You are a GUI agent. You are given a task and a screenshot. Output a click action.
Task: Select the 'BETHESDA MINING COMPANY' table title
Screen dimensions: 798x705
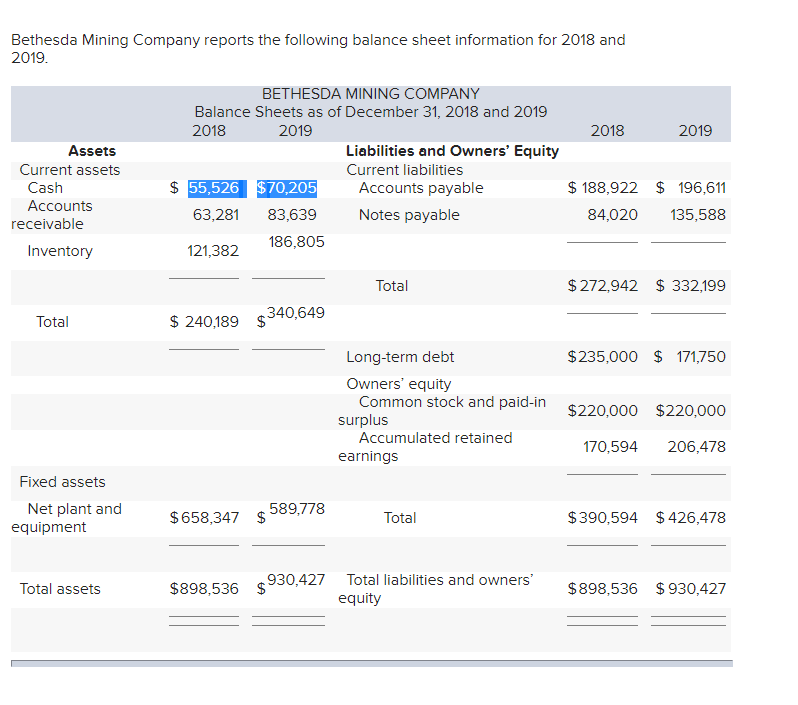tap(370, 93)
